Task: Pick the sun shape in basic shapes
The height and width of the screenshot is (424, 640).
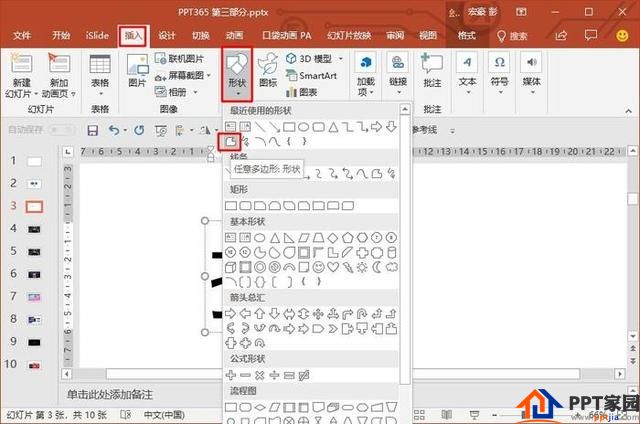Action: coord(362,267)
